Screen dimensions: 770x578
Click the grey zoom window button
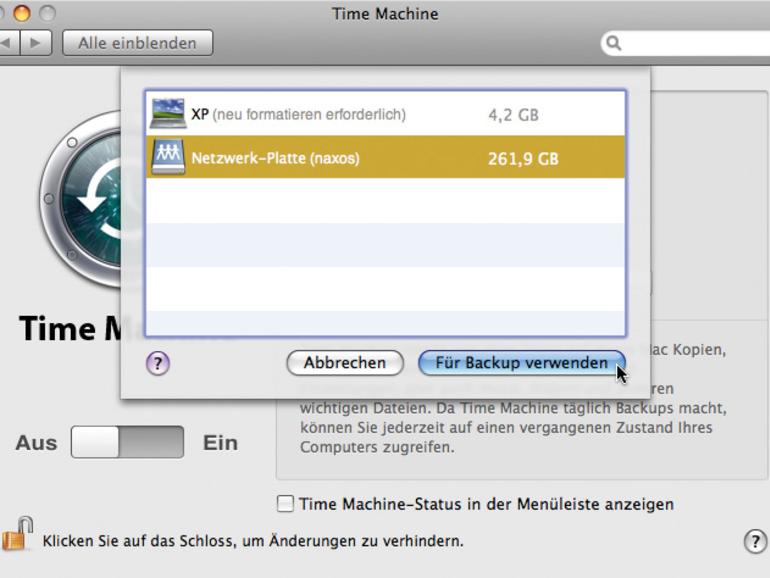[47, 13]
